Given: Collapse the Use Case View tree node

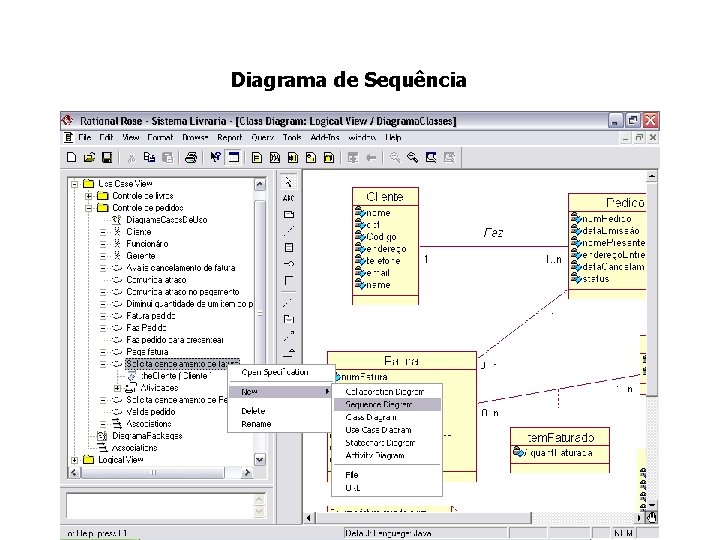Looking at the screenshot, I should 74,184.
